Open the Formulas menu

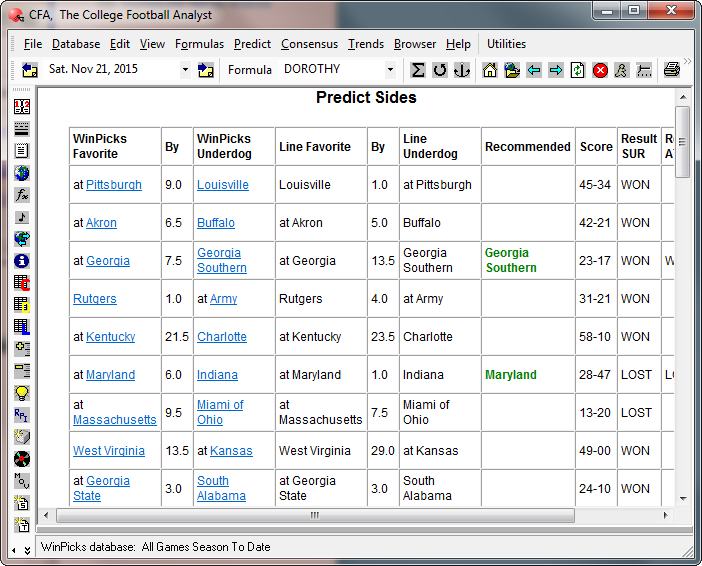pos(199,44)
